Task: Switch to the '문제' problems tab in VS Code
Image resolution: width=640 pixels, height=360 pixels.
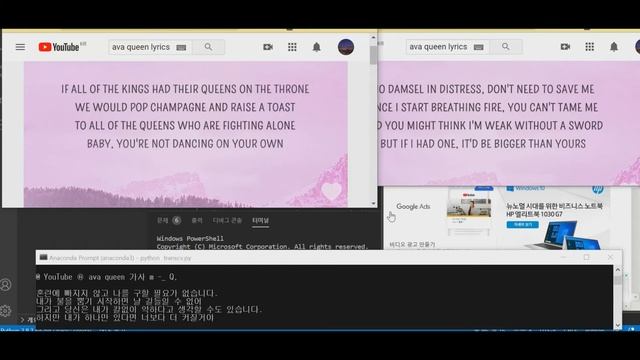Action: click(x=162, y=220)
